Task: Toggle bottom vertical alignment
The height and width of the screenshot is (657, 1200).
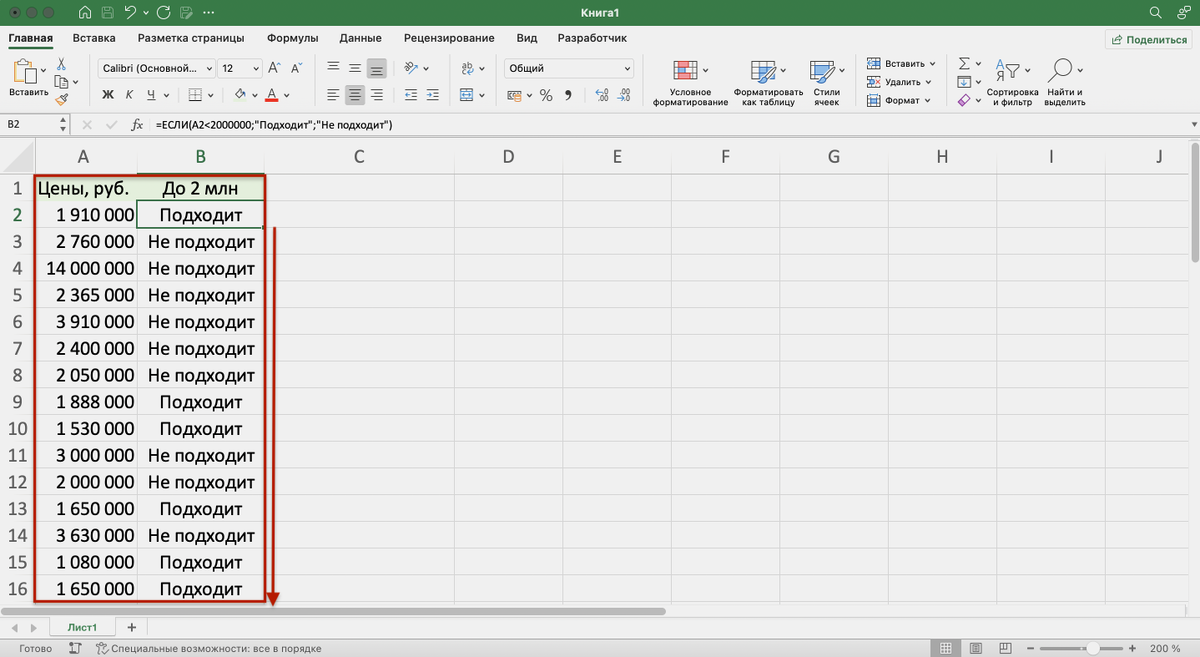Action: [376, 69]
